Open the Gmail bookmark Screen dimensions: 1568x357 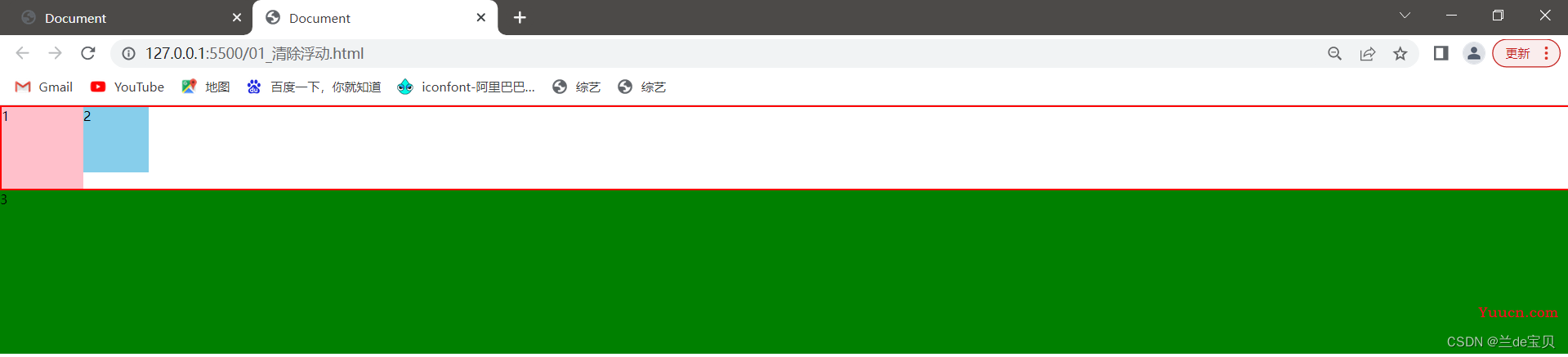[44, 87]
